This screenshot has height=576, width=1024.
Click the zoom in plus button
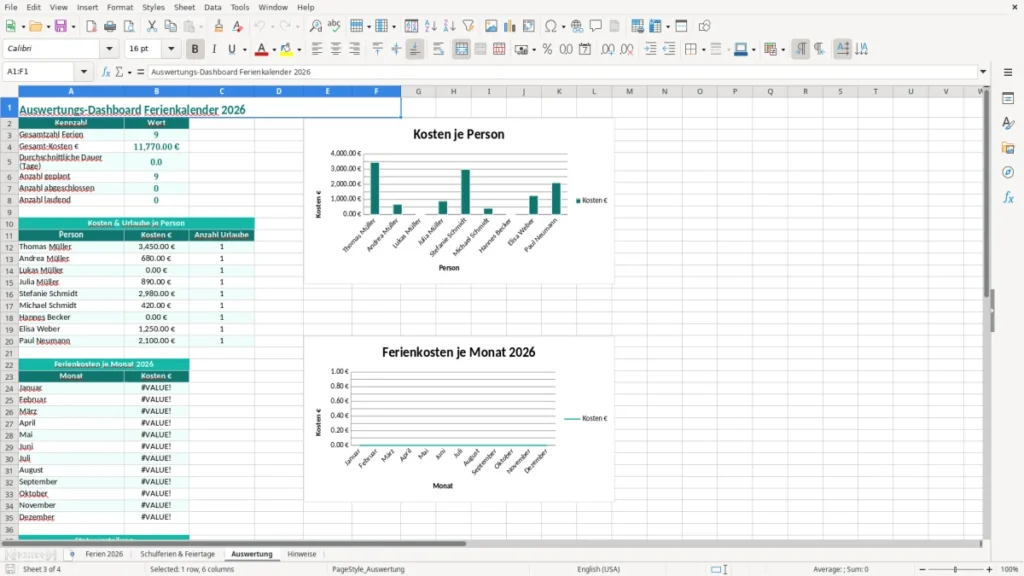coord(989,569)
